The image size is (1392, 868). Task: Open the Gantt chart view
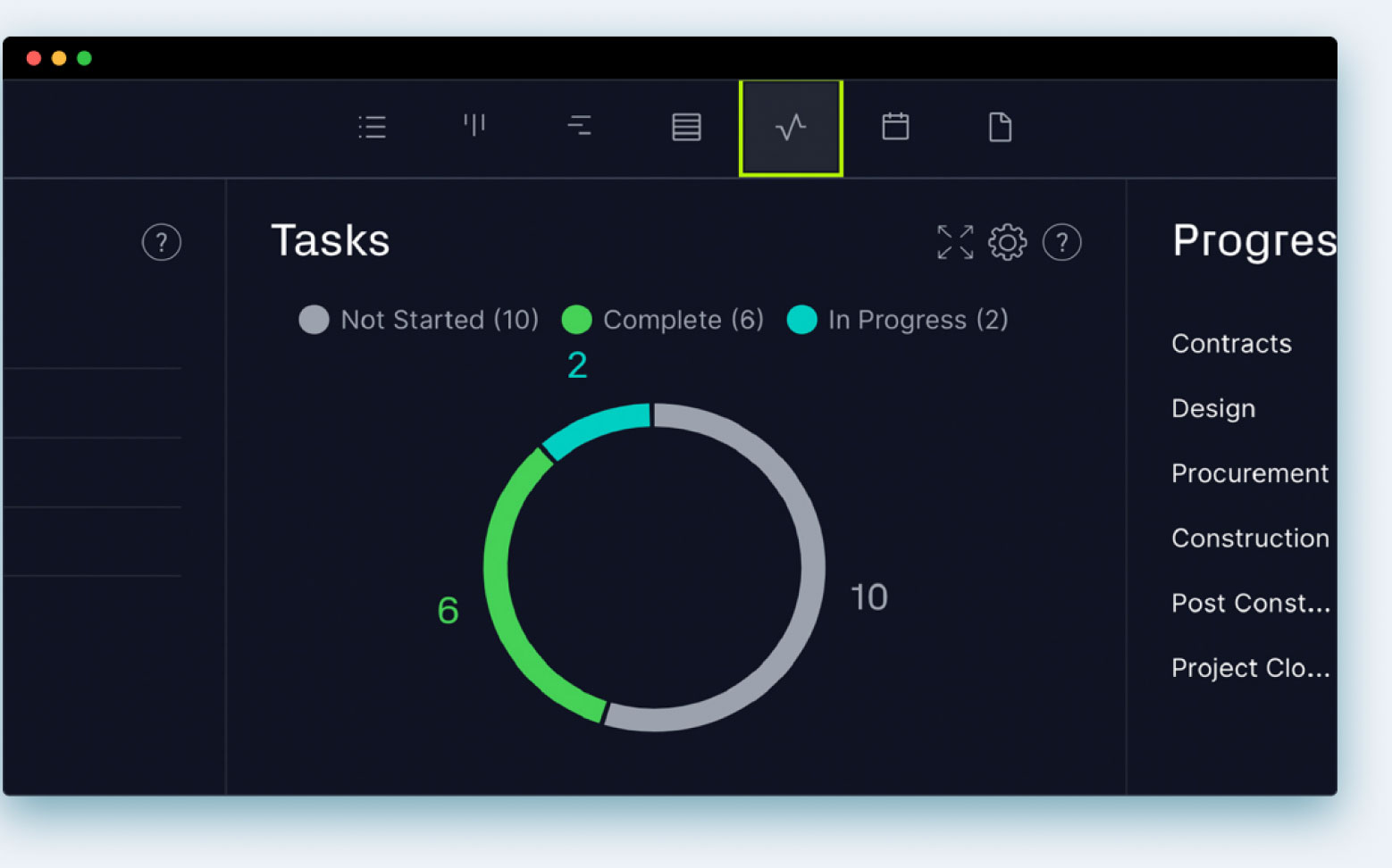tap(580, 126)
